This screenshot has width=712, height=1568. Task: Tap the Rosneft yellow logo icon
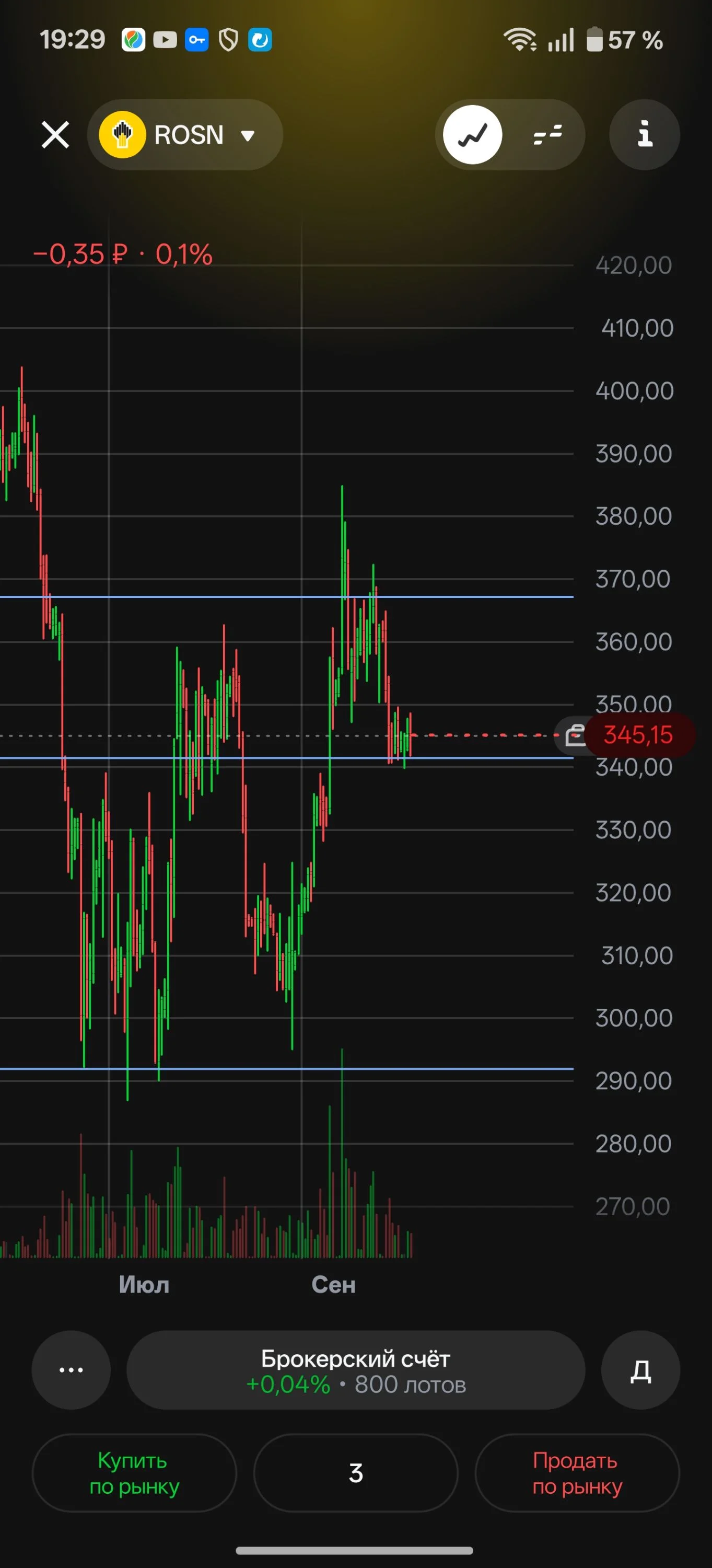(122, 134)
